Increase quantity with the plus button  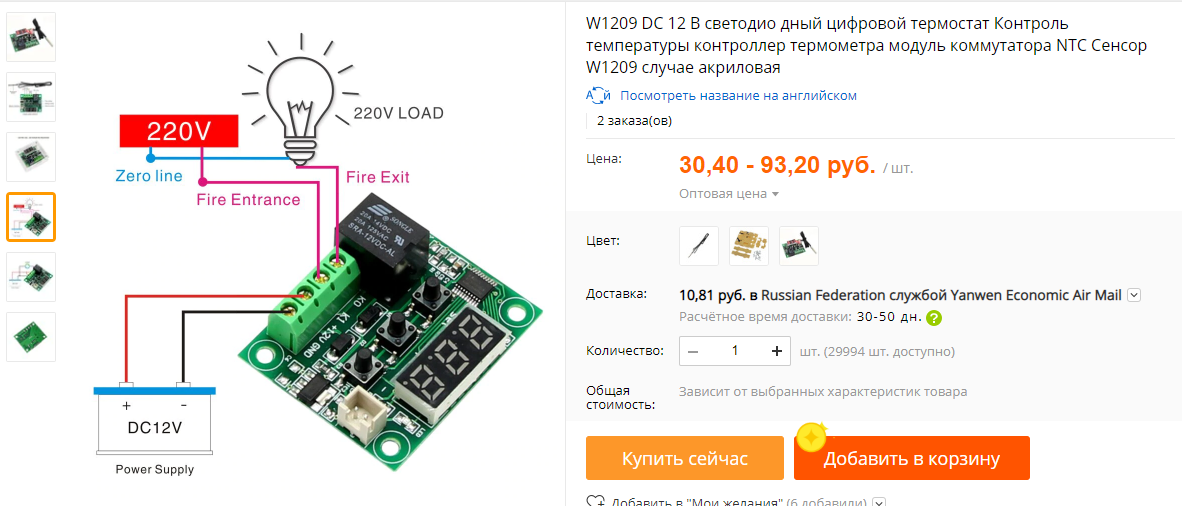click(776, 351)
